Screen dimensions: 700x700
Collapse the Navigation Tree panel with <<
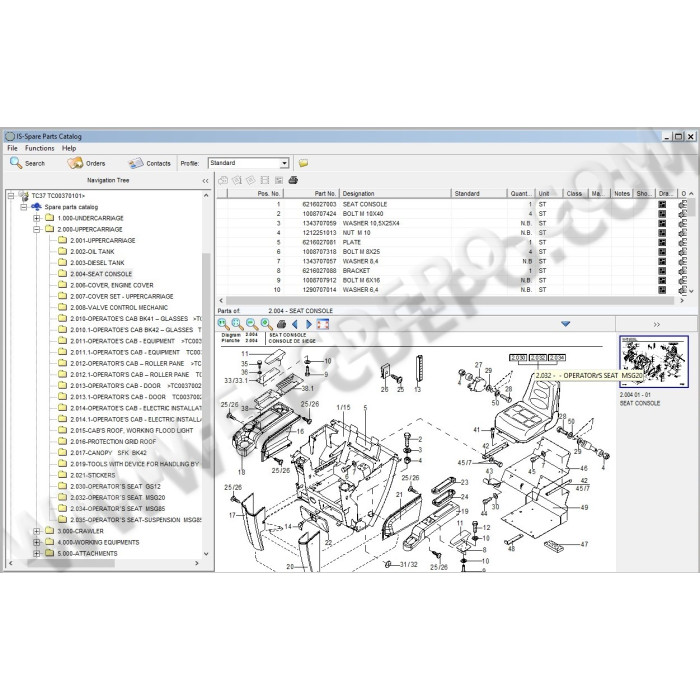point(205,181)
